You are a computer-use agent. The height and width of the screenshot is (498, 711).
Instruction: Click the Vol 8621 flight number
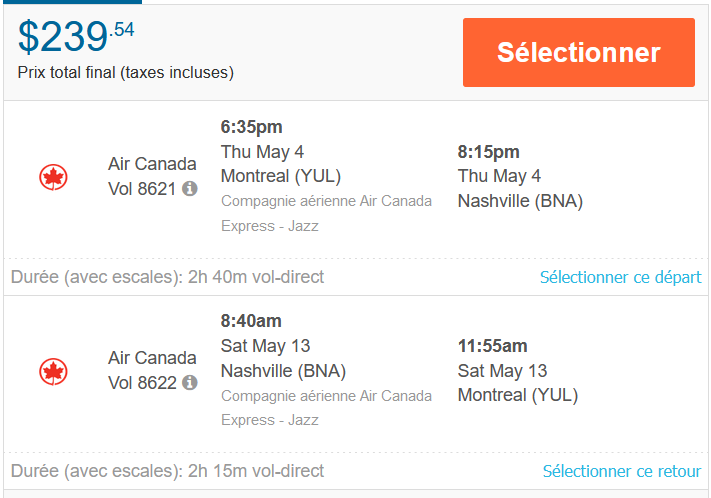coord(142,189)
